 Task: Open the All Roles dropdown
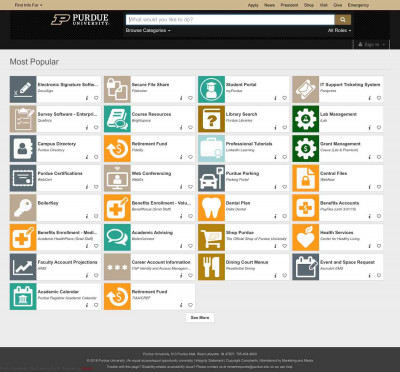tap(339, 30)
